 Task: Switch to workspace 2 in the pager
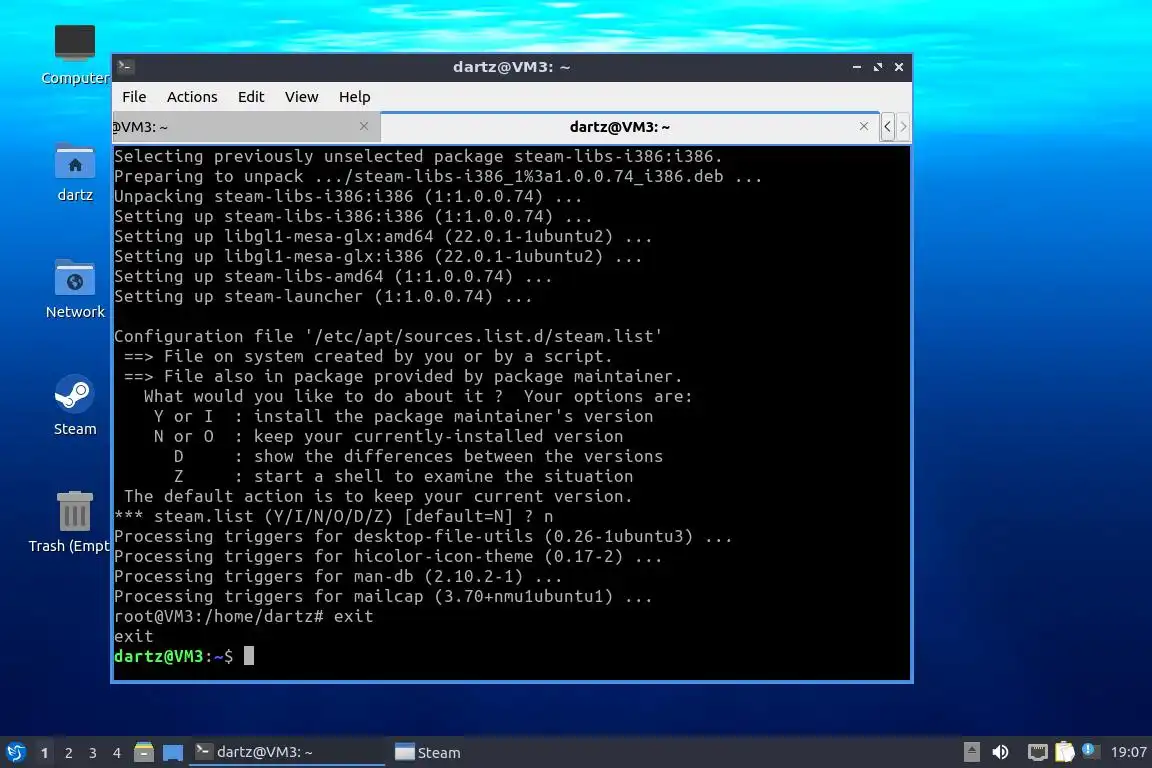[x=68, y=753]
